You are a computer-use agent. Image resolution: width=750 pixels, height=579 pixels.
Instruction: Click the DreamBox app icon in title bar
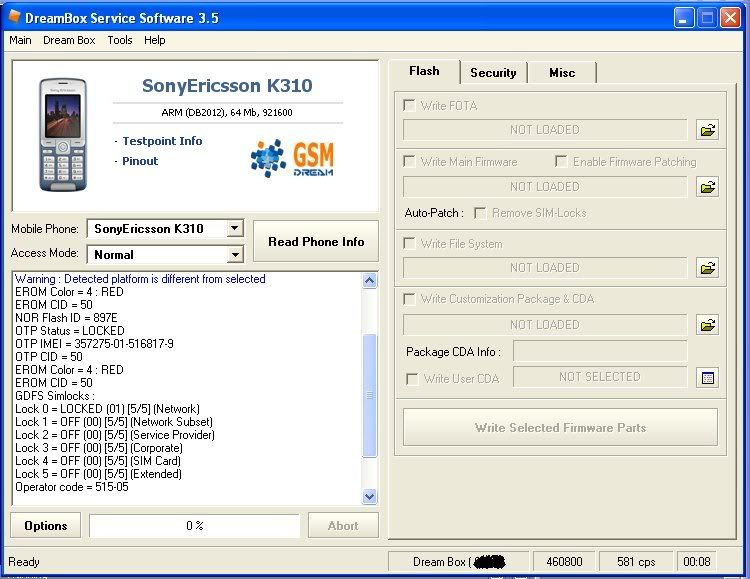pyautogui.click(x=14, y=17)
